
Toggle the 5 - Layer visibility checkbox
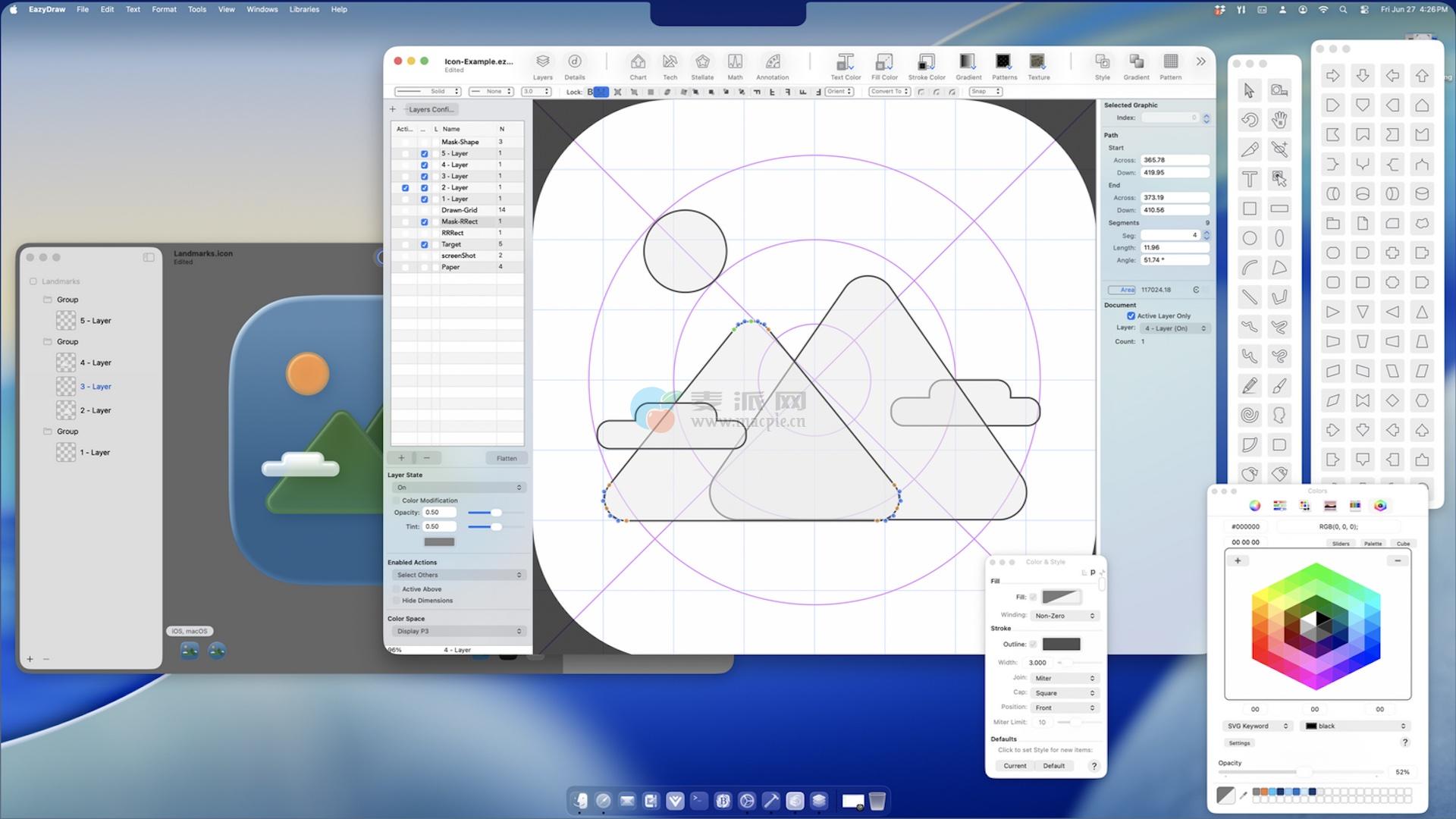[424, 153]
